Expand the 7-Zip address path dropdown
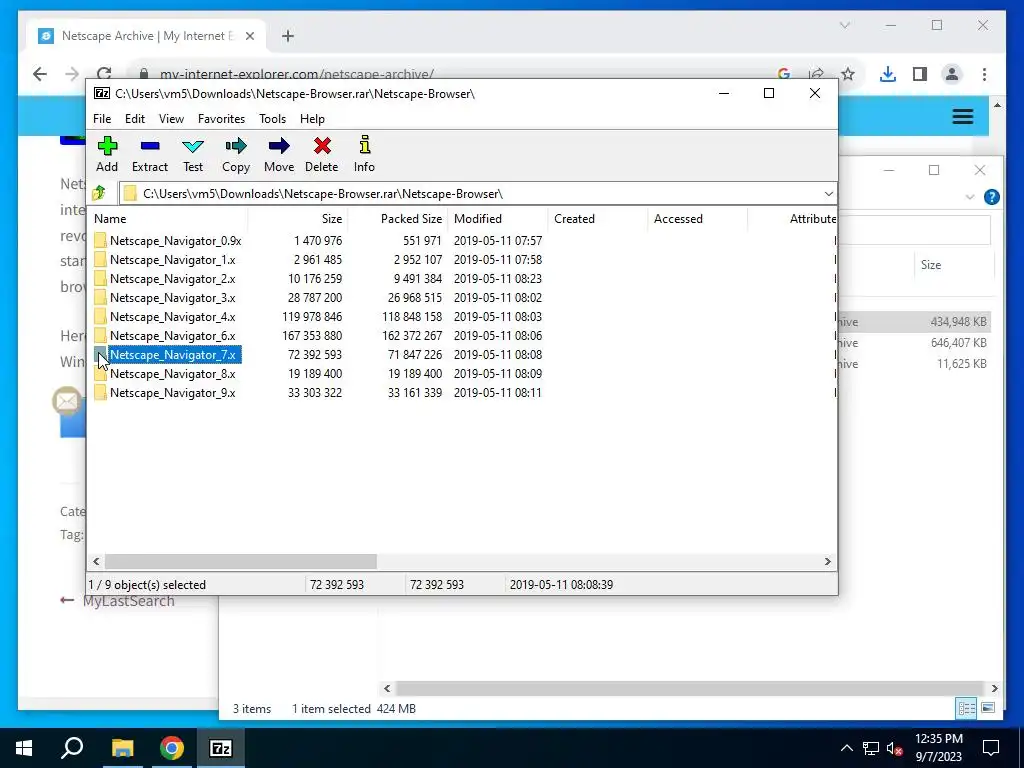1024x768 pixels. [x=828, y=194]
